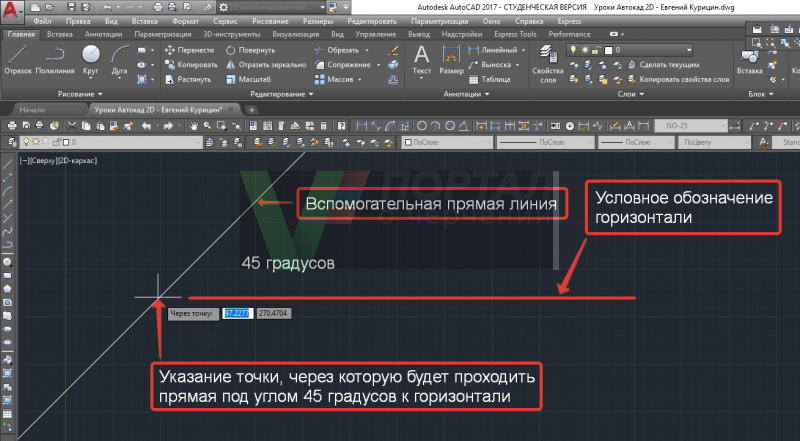Open the Текст annotation tool
The image size is (800, 441).
[x=421, y=60]
